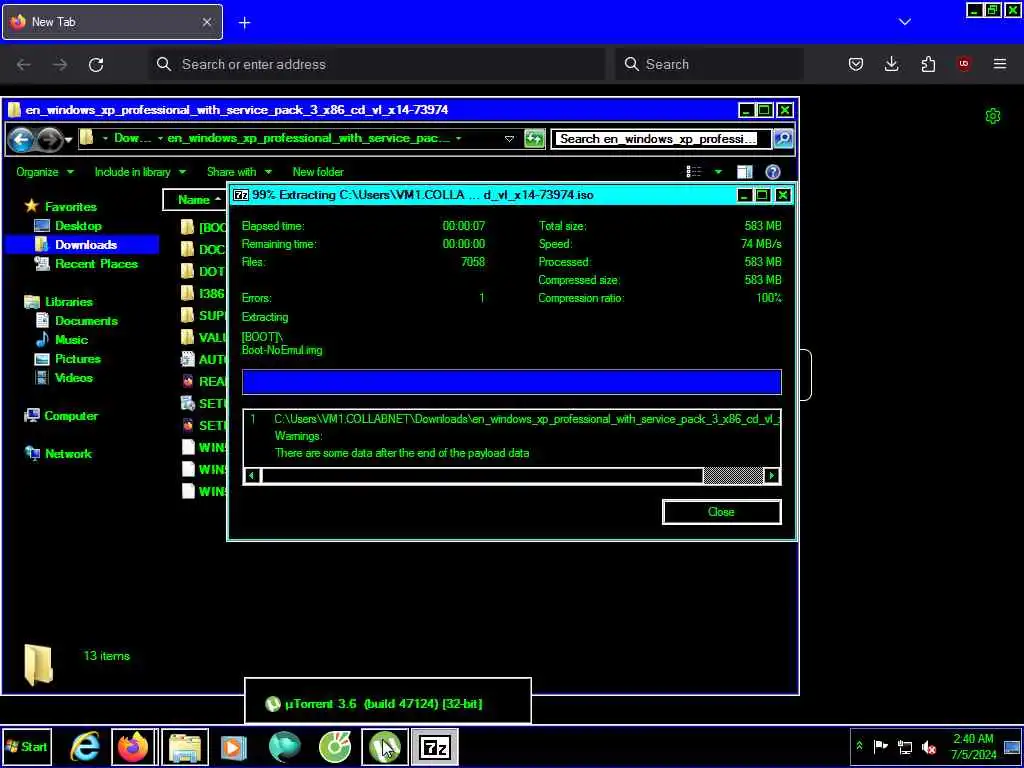Select Downloads in the navigation pane

[x=86, y=245]
